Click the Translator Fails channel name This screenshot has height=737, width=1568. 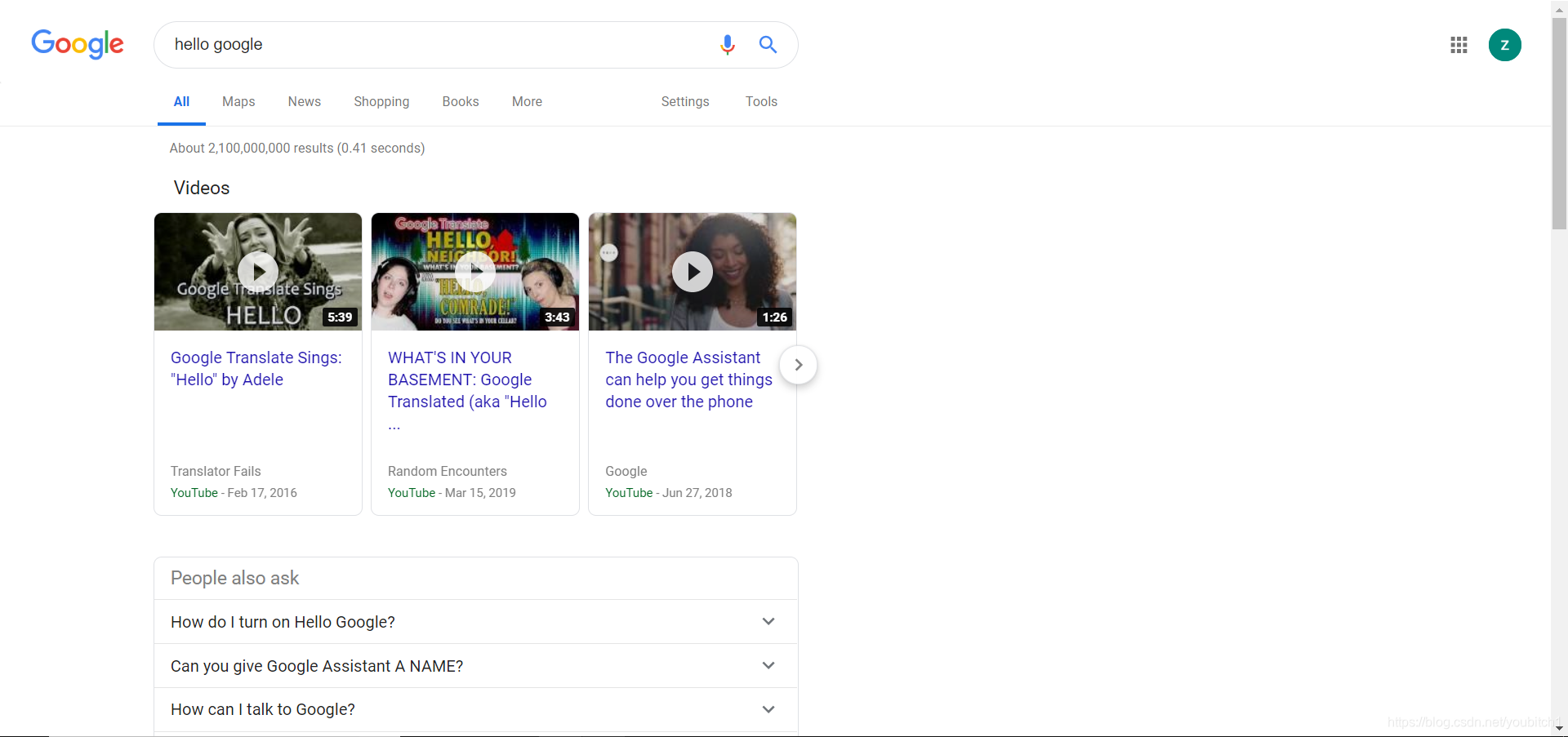click(x=216, y=471)
